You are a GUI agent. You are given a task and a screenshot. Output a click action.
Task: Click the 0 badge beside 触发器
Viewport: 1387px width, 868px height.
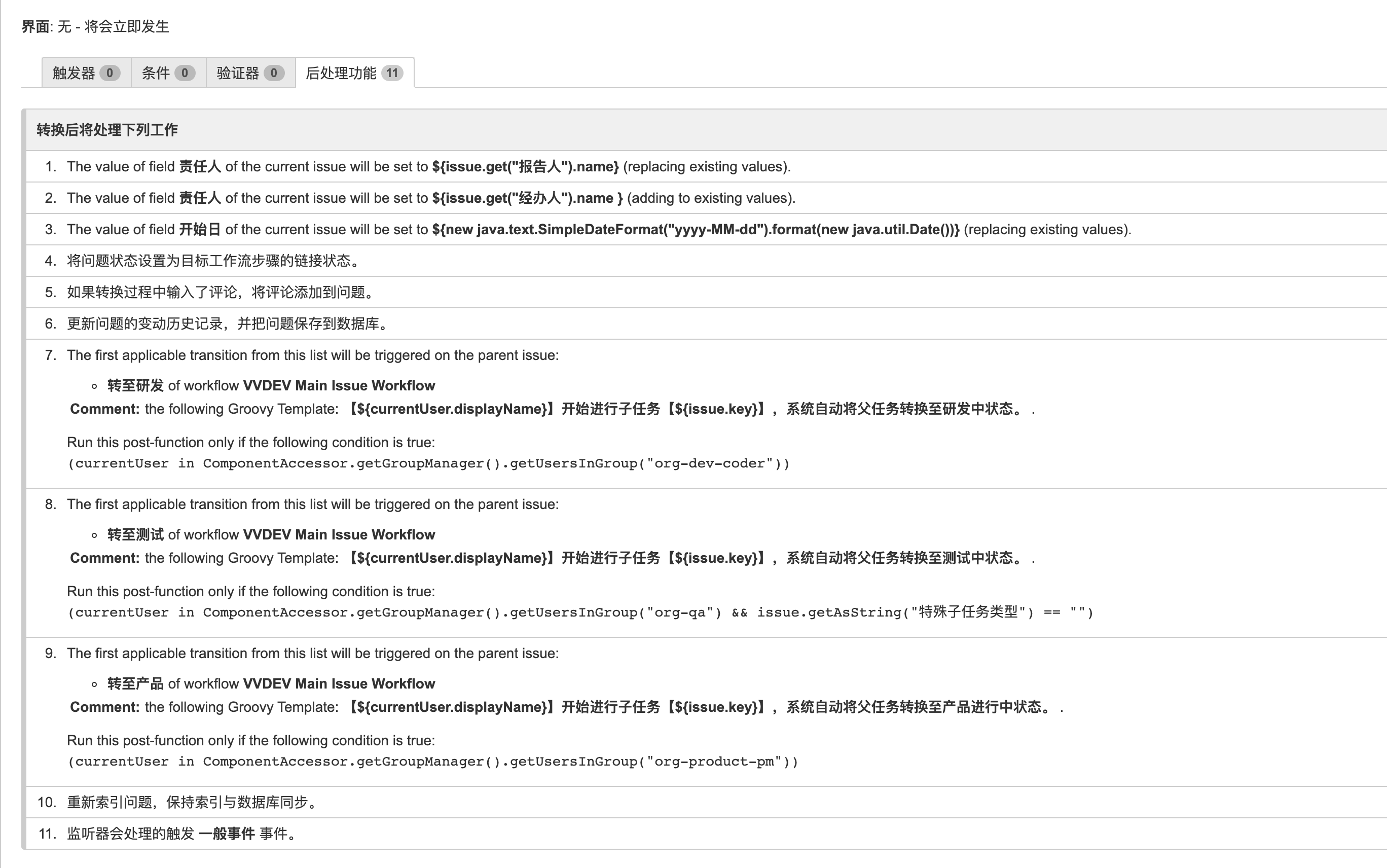point(109,73)
